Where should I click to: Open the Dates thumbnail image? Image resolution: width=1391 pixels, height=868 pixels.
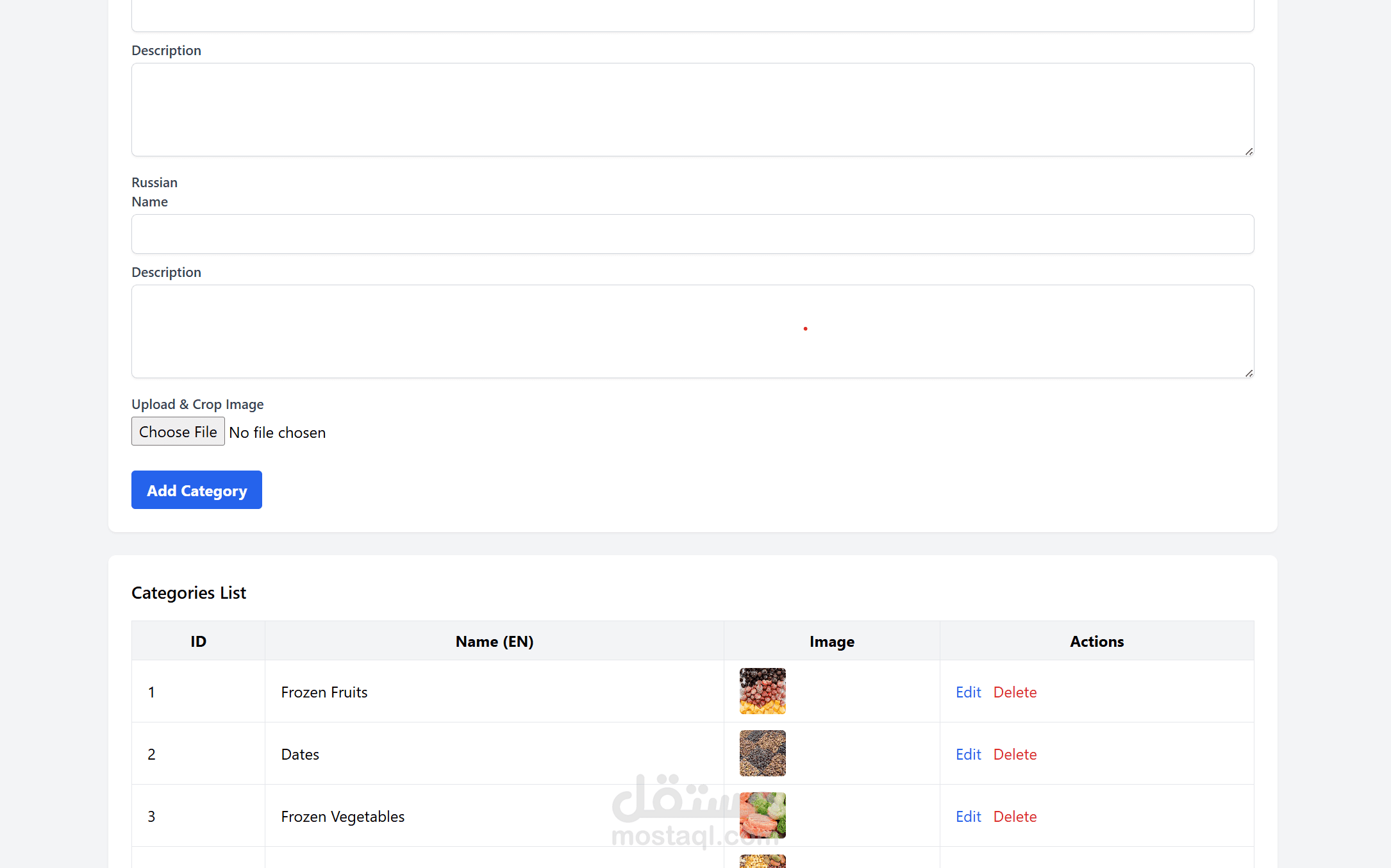coord(762,753)
